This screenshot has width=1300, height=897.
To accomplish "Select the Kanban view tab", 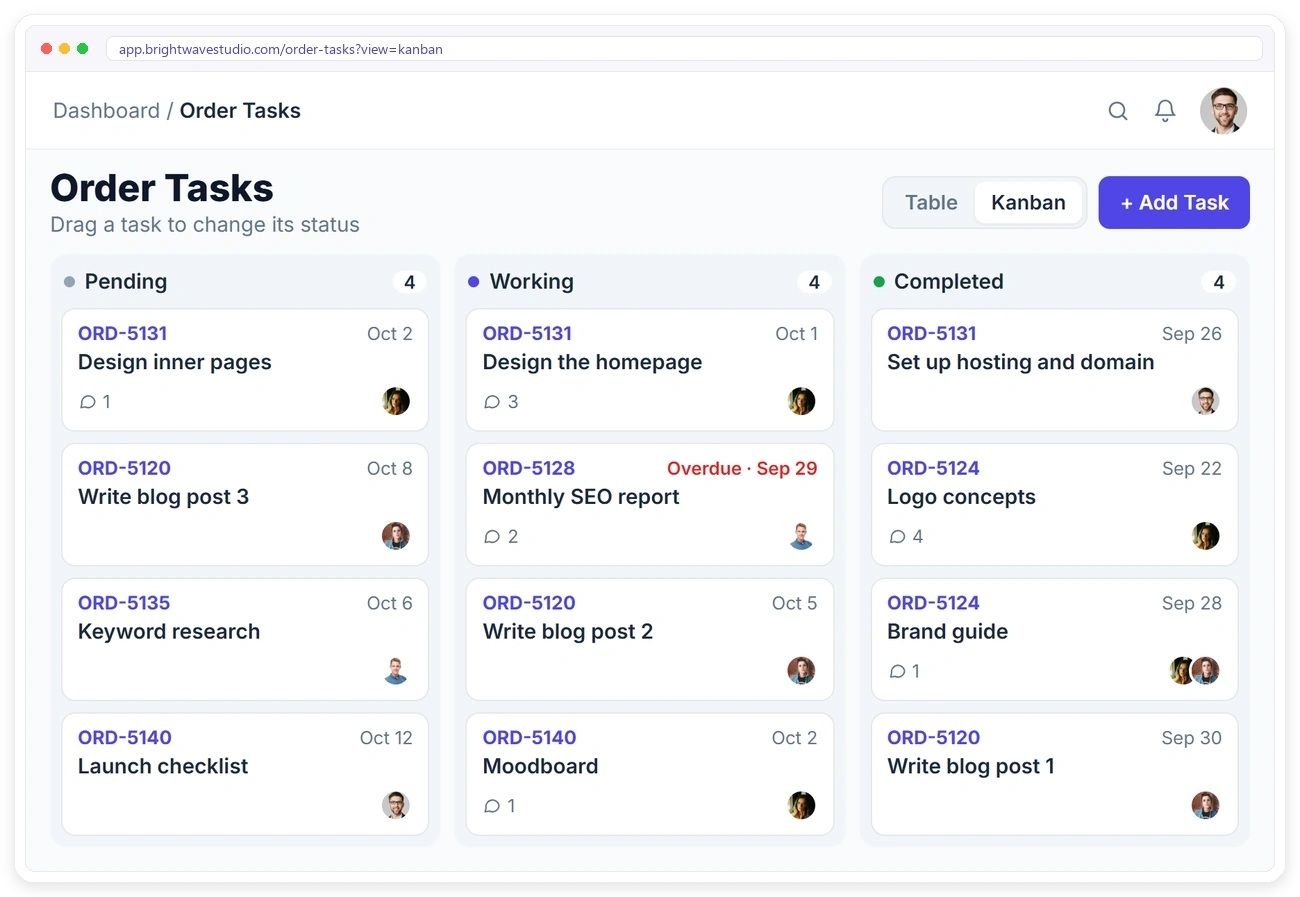I will click(1028, 203).
